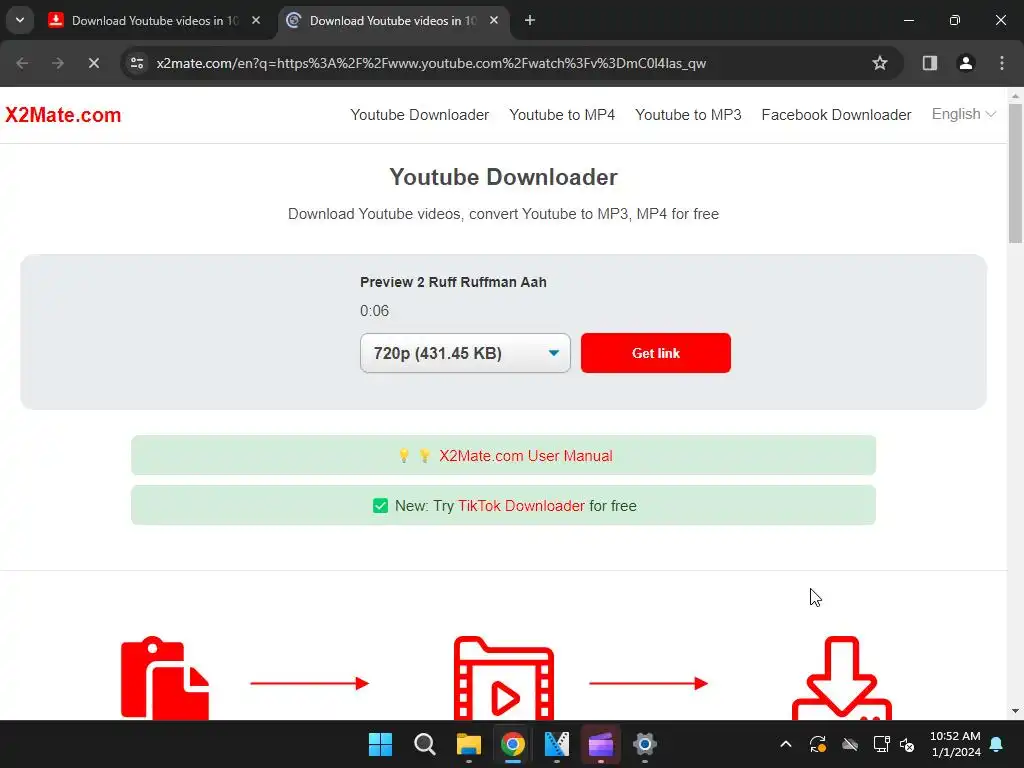Viewport: 1024px width, 768px height.
Task: Open the Youtube to MP3 page
Action: click(x=688, y=115)
